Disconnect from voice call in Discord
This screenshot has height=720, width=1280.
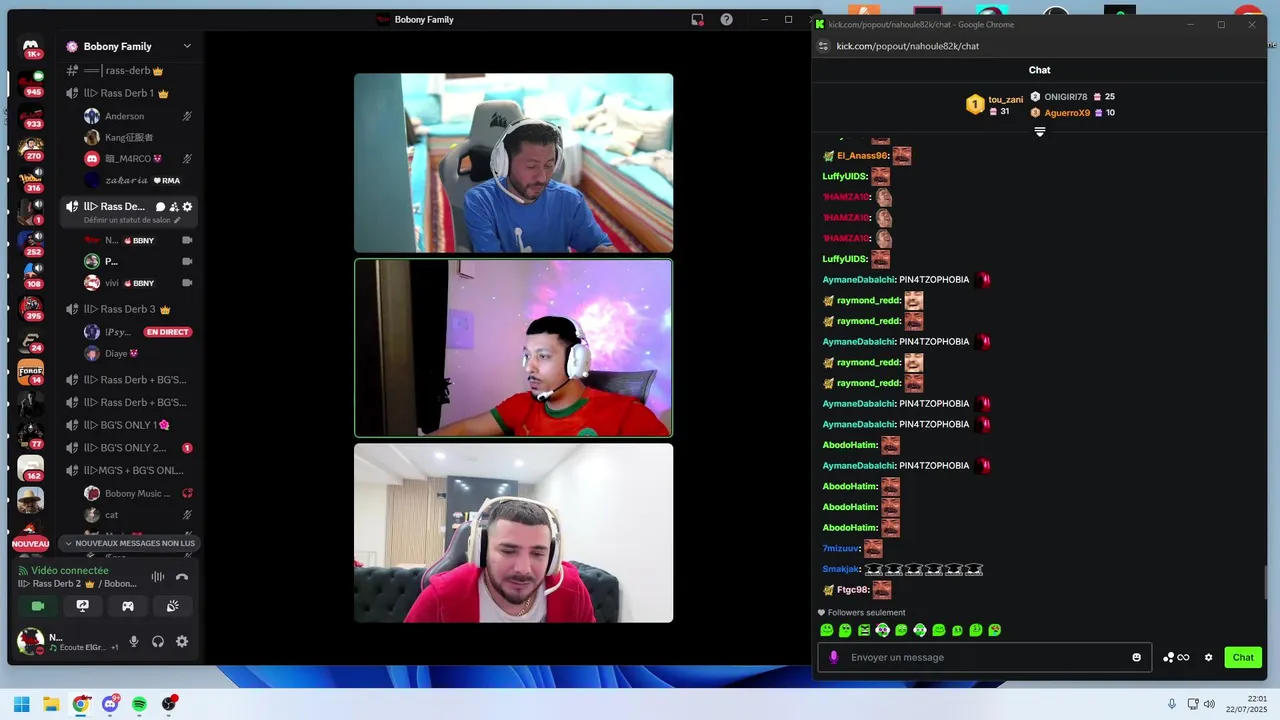click(x=182, y=577)
